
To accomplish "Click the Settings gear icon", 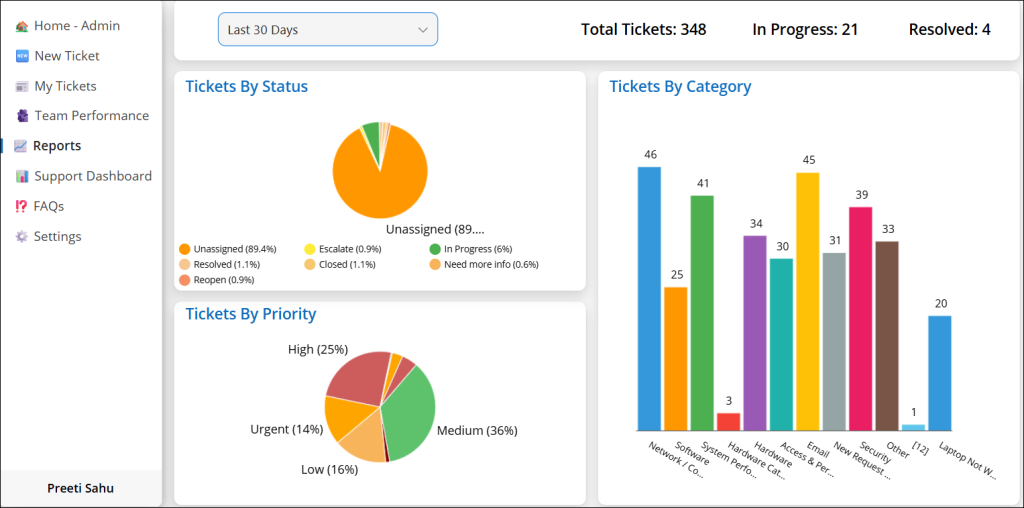I will coord(22,236).
